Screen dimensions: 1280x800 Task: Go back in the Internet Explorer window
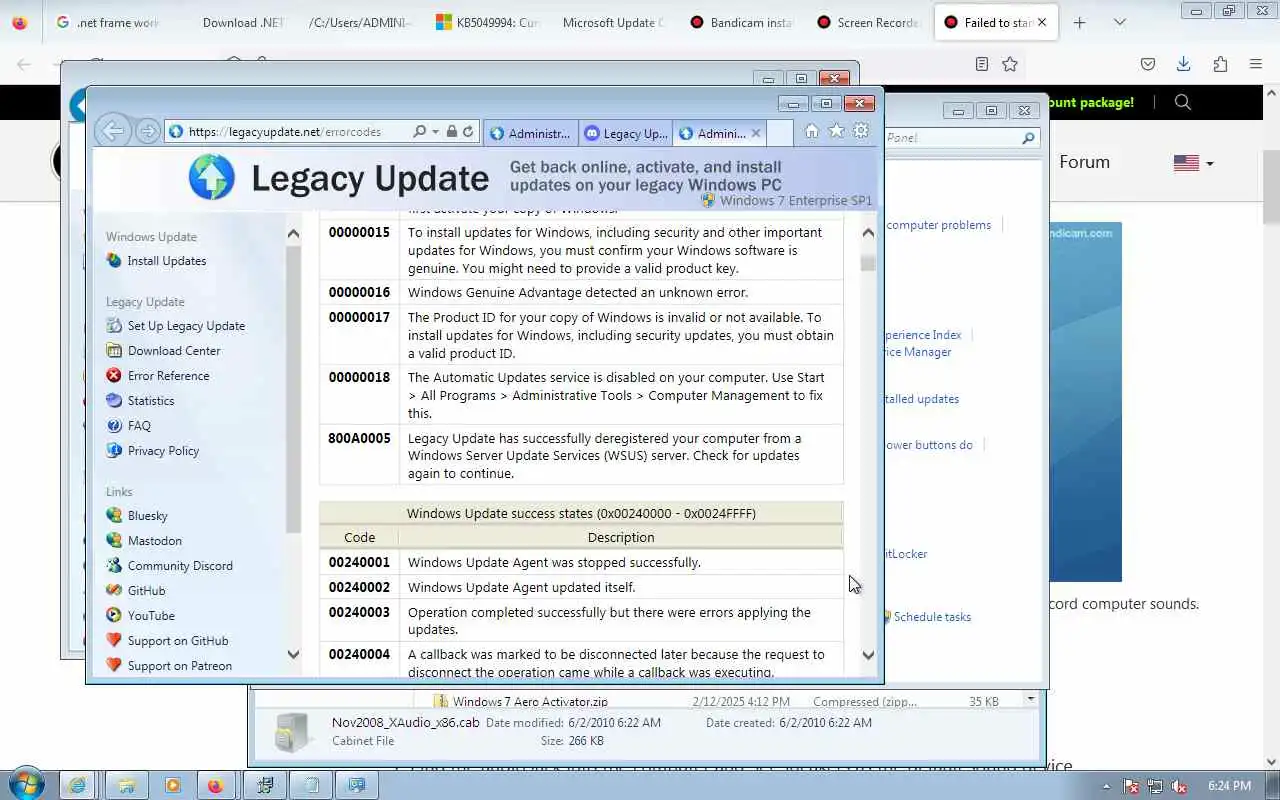point(112,131)
